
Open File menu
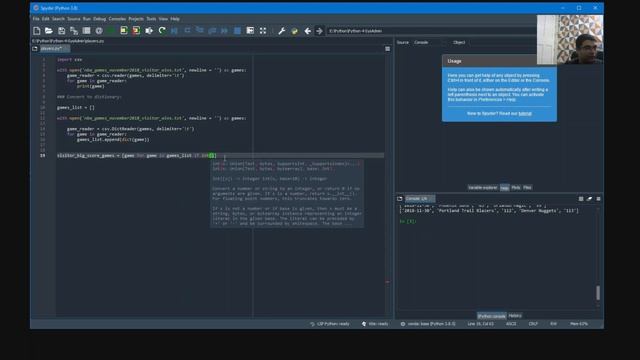point(36,19)
